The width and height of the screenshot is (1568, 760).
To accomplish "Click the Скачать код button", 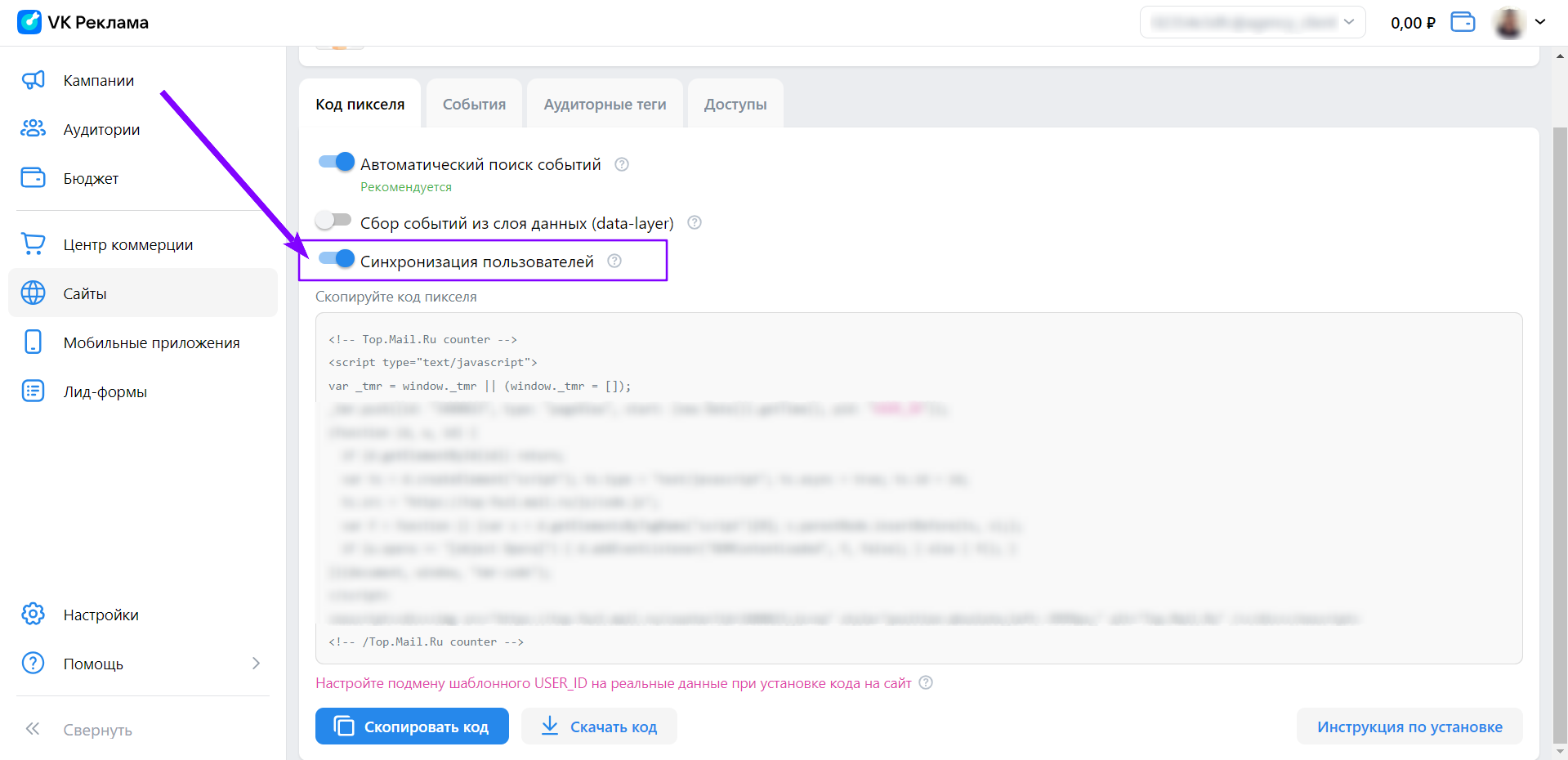I will click(x=600, y=726).
